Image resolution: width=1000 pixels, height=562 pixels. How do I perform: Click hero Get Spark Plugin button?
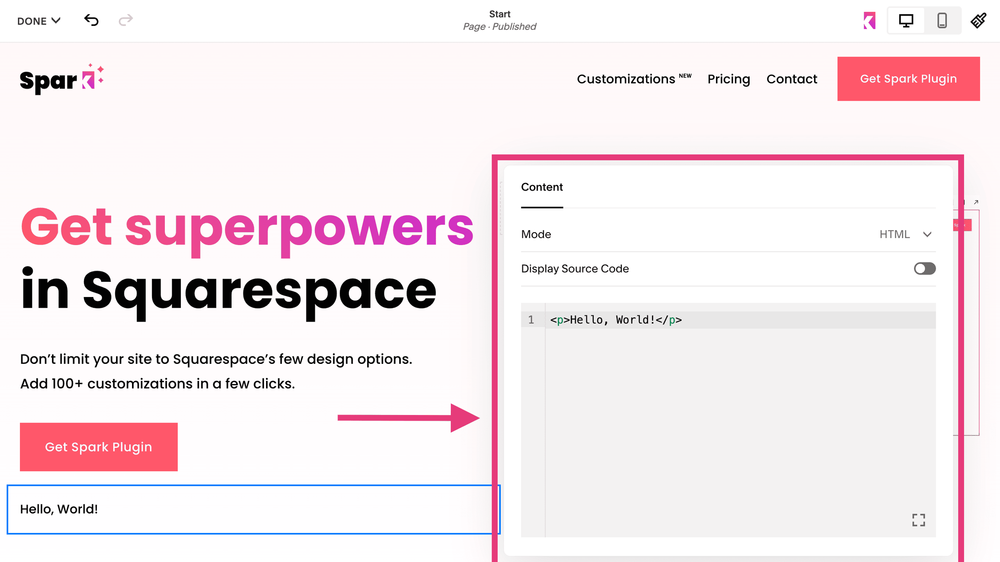coord(99,447)
